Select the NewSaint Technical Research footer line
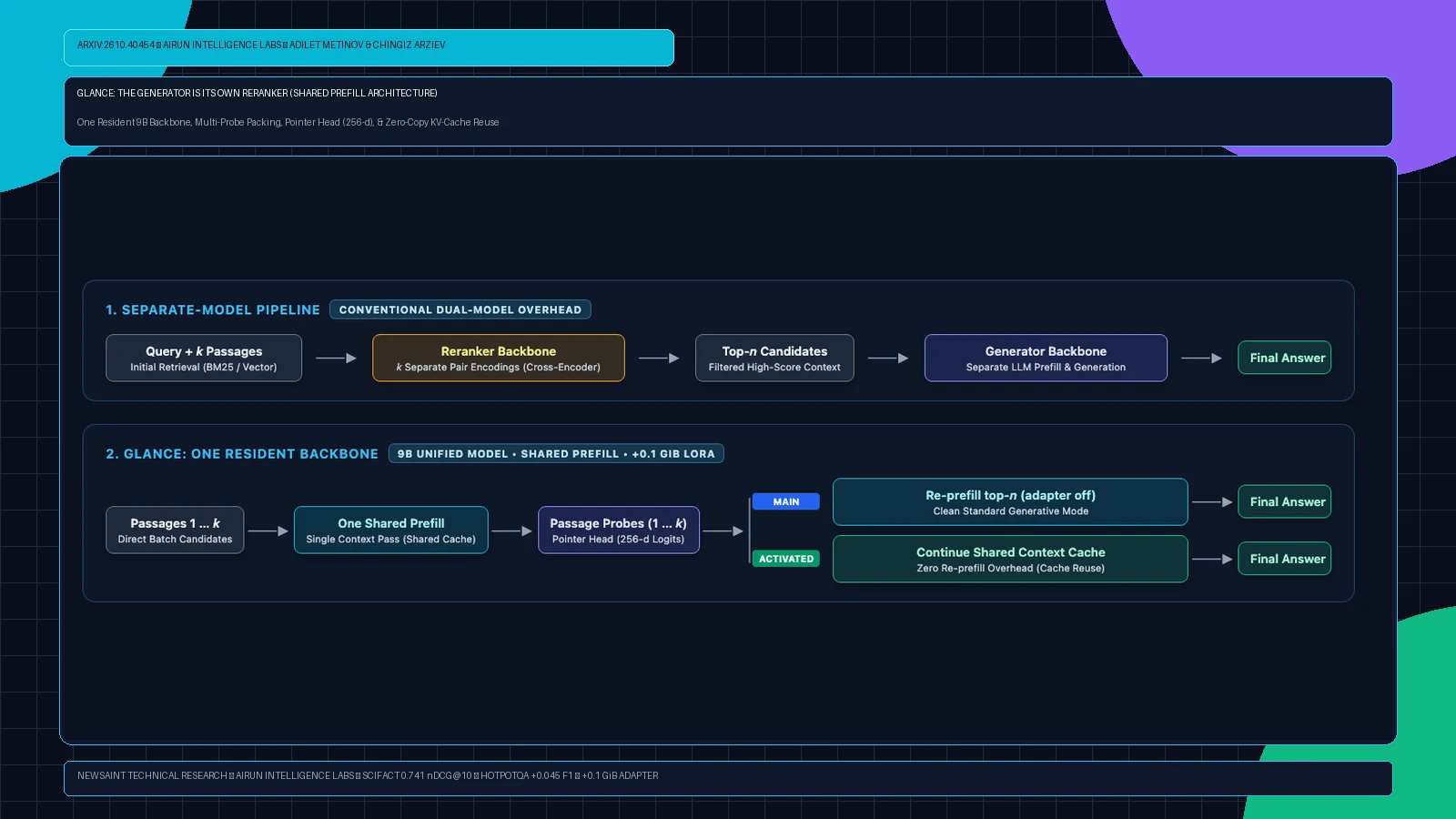1456x819 pixels. point(368,775)
